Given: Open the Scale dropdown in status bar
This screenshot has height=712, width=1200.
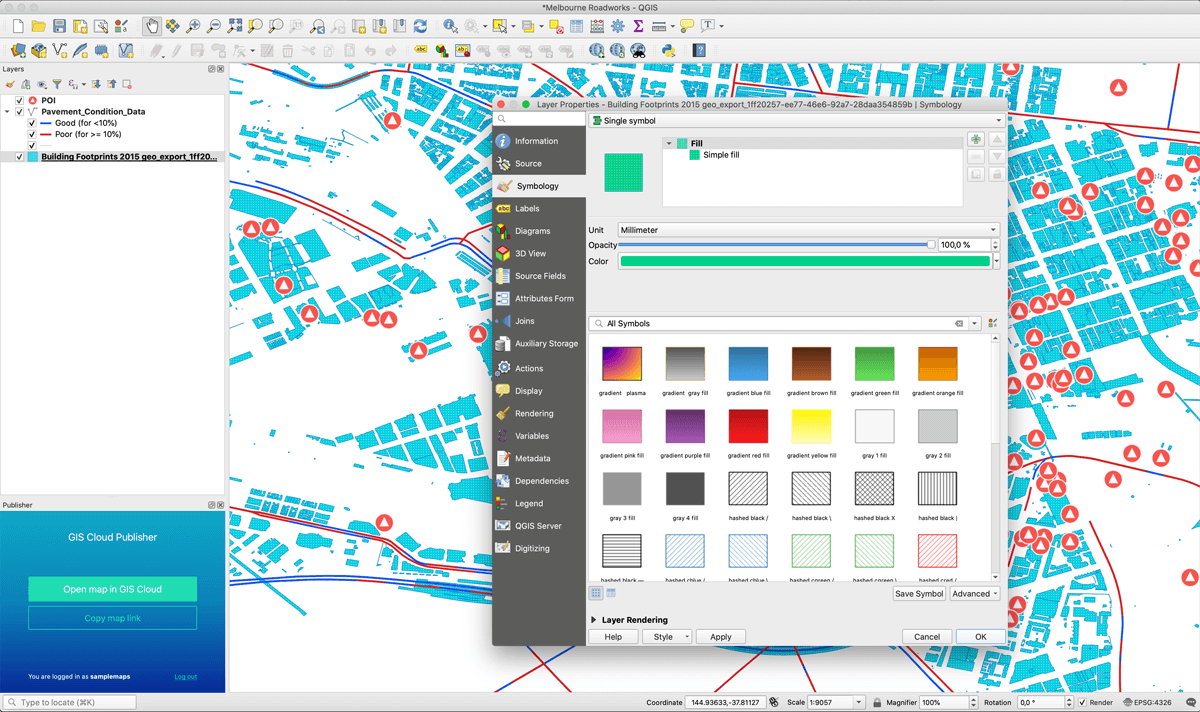Looking at the screenshot, I should 859,703.
